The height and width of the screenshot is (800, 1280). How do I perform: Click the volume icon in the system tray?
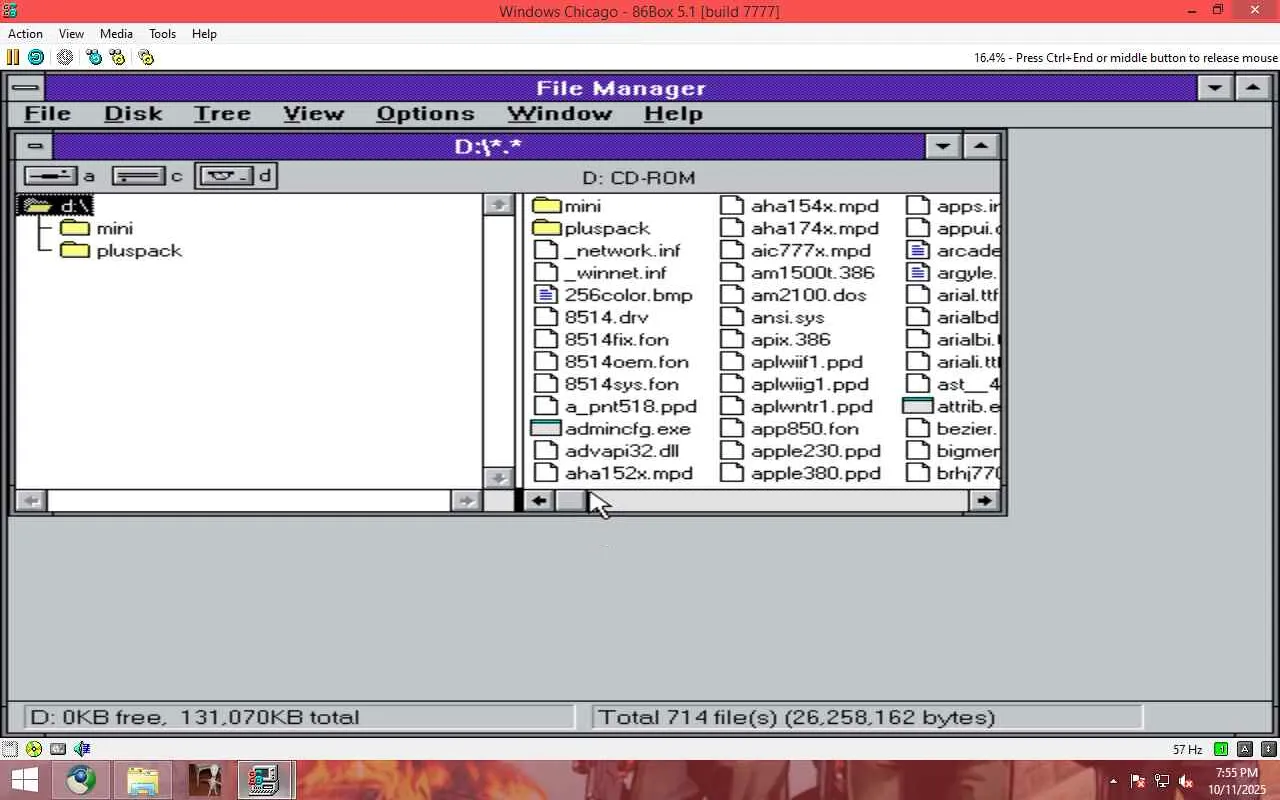pyautogui.click(x=1186, y=781)
